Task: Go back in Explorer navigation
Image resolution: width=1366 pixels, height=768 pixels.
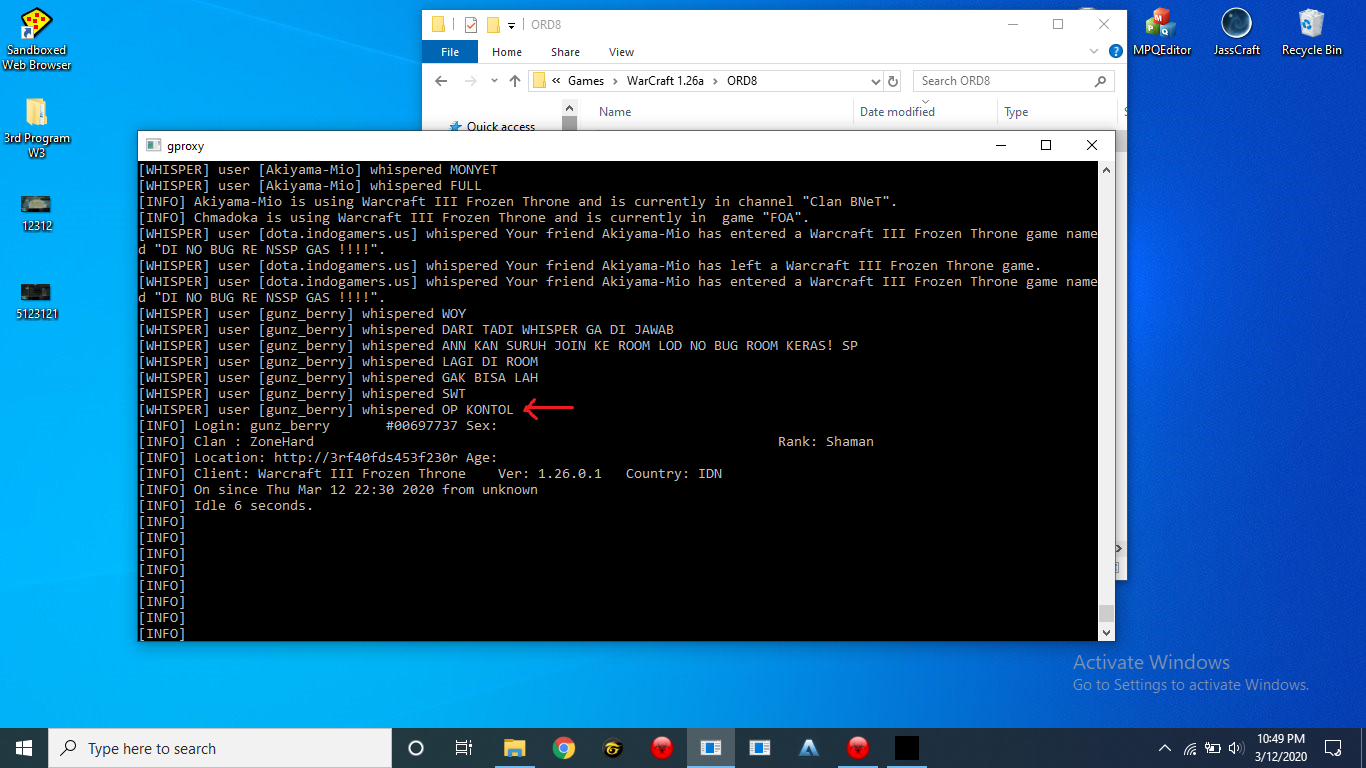Action: pyautogui.click(x=441, y=81)
